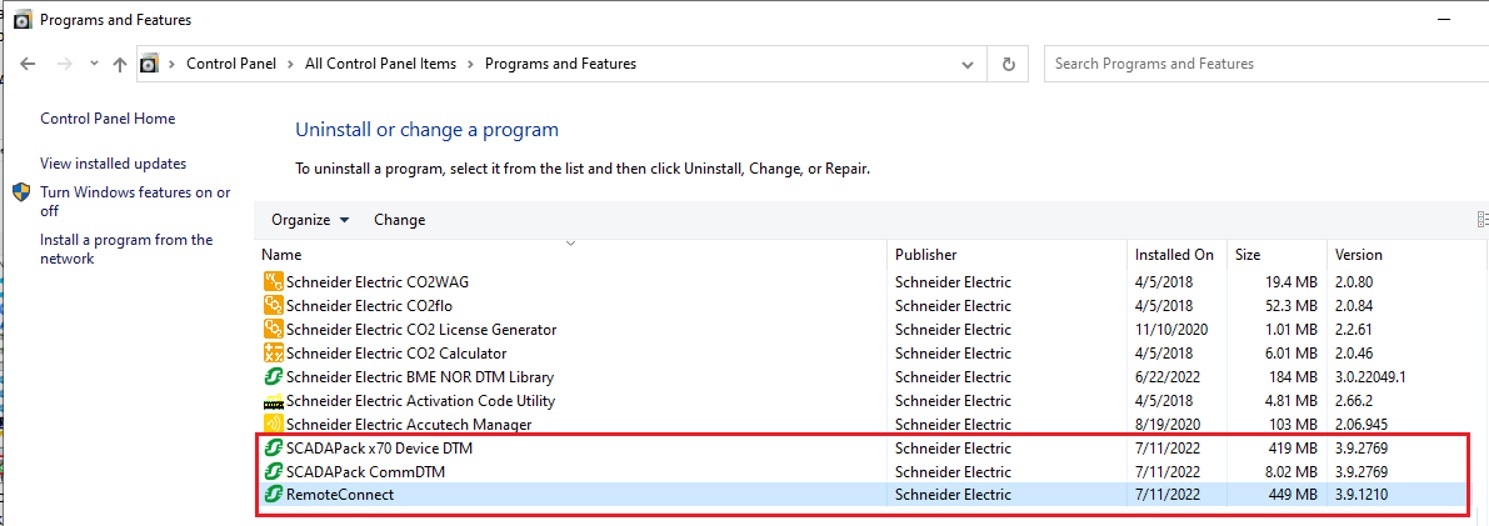Select Schneider Electric BME NOR DTM Library
This screenshot has height=526, width=1489.
(x=420, y=378)
